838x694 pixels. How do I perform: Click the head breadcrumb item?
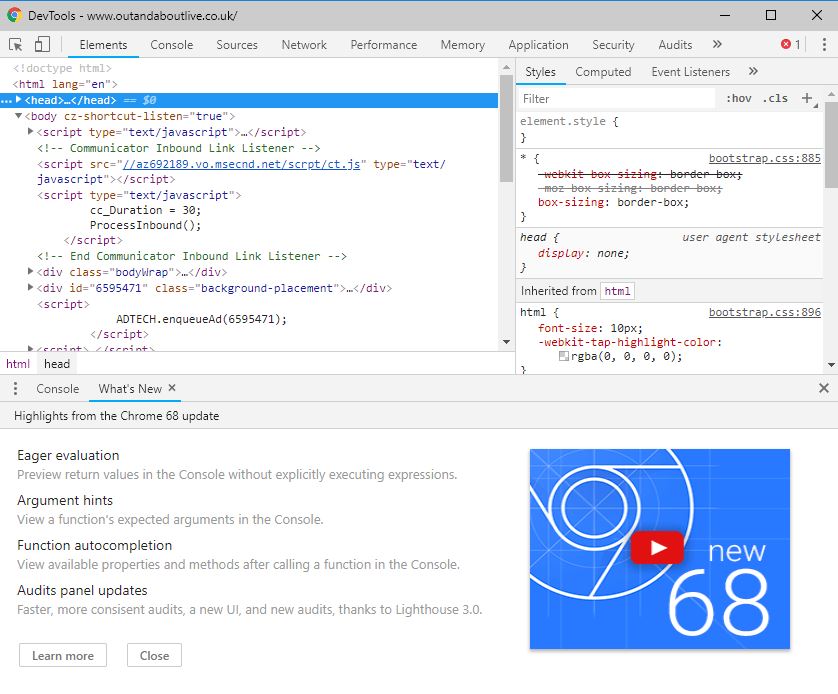[x=57, y=364]
